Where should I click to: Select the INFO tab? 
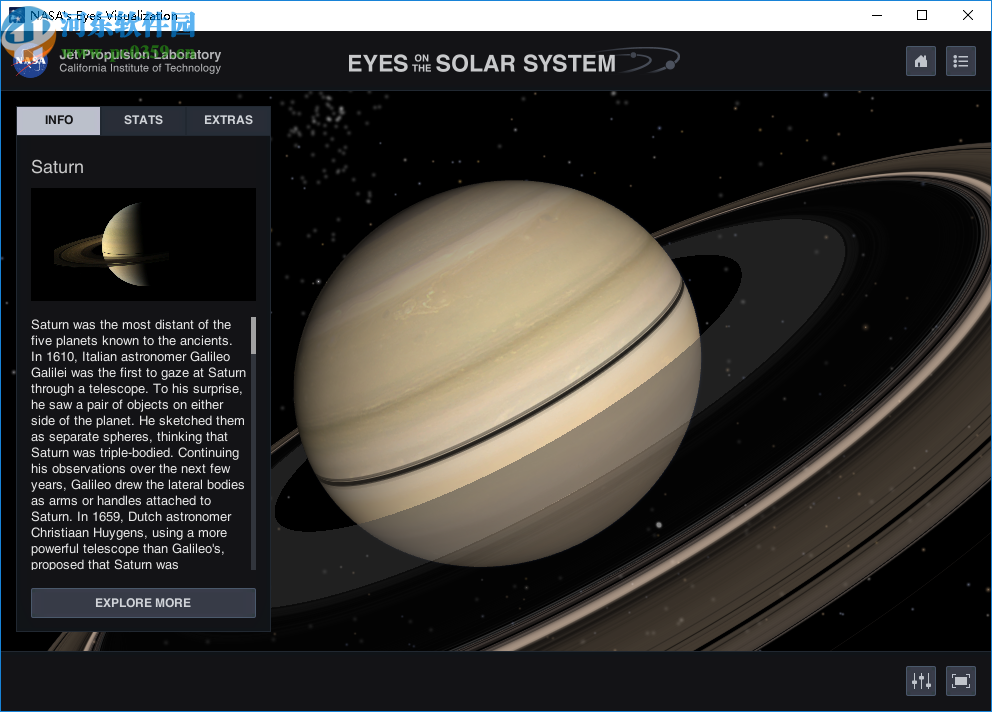(x=57, y=120)
